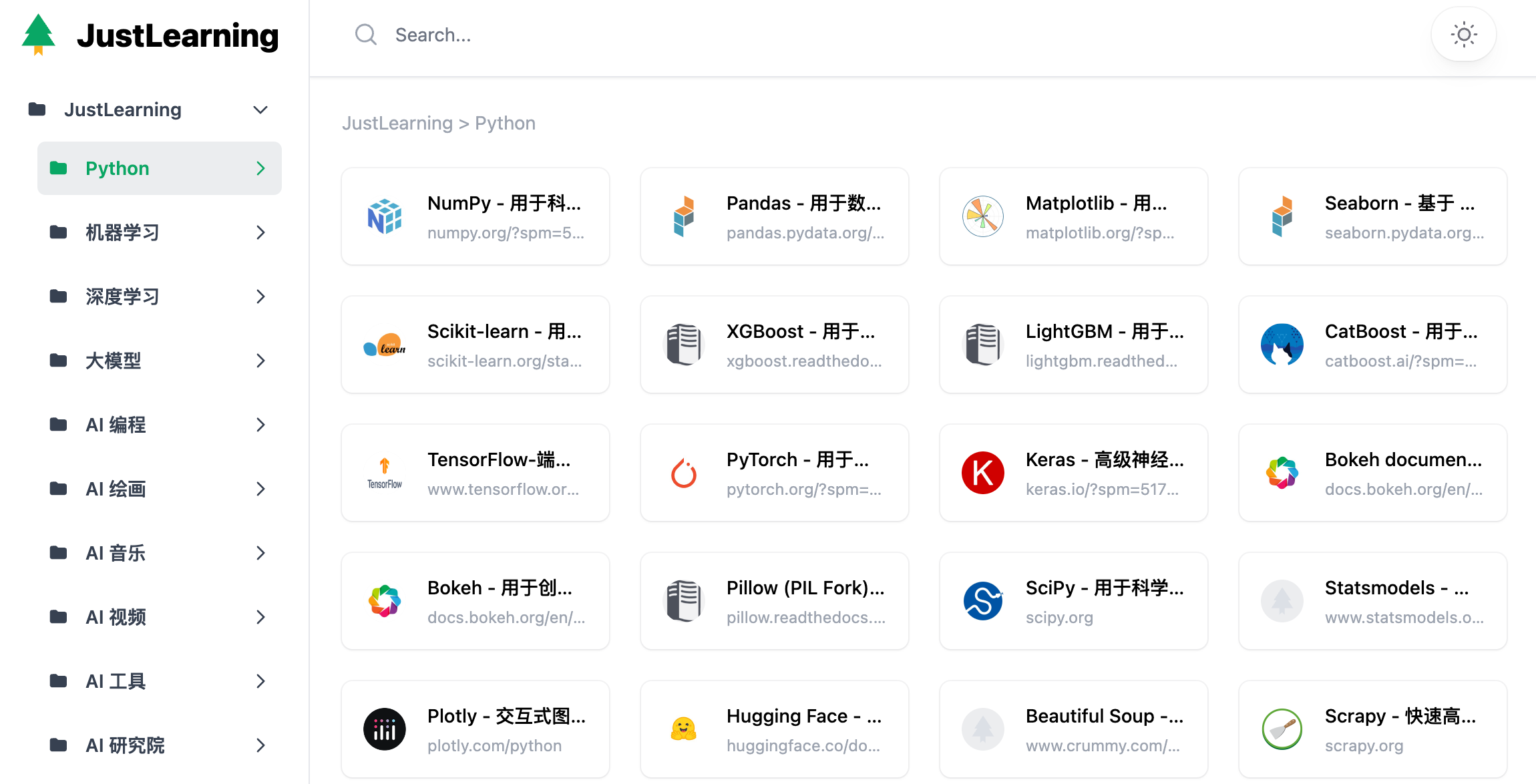1536x784 pixels.
Task: Click the Plotly black bar-chart icon
Action: [385, 729]
